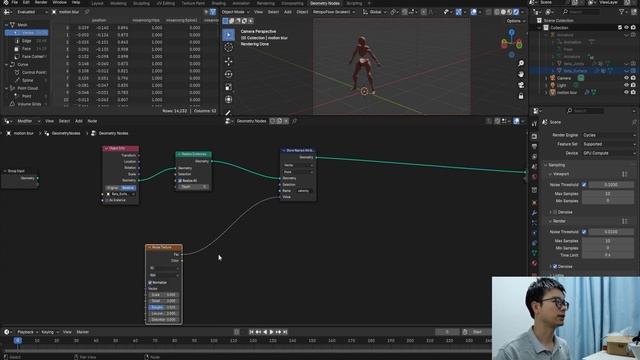Open the Device GPU Compute dropdown

pos(609,153)
